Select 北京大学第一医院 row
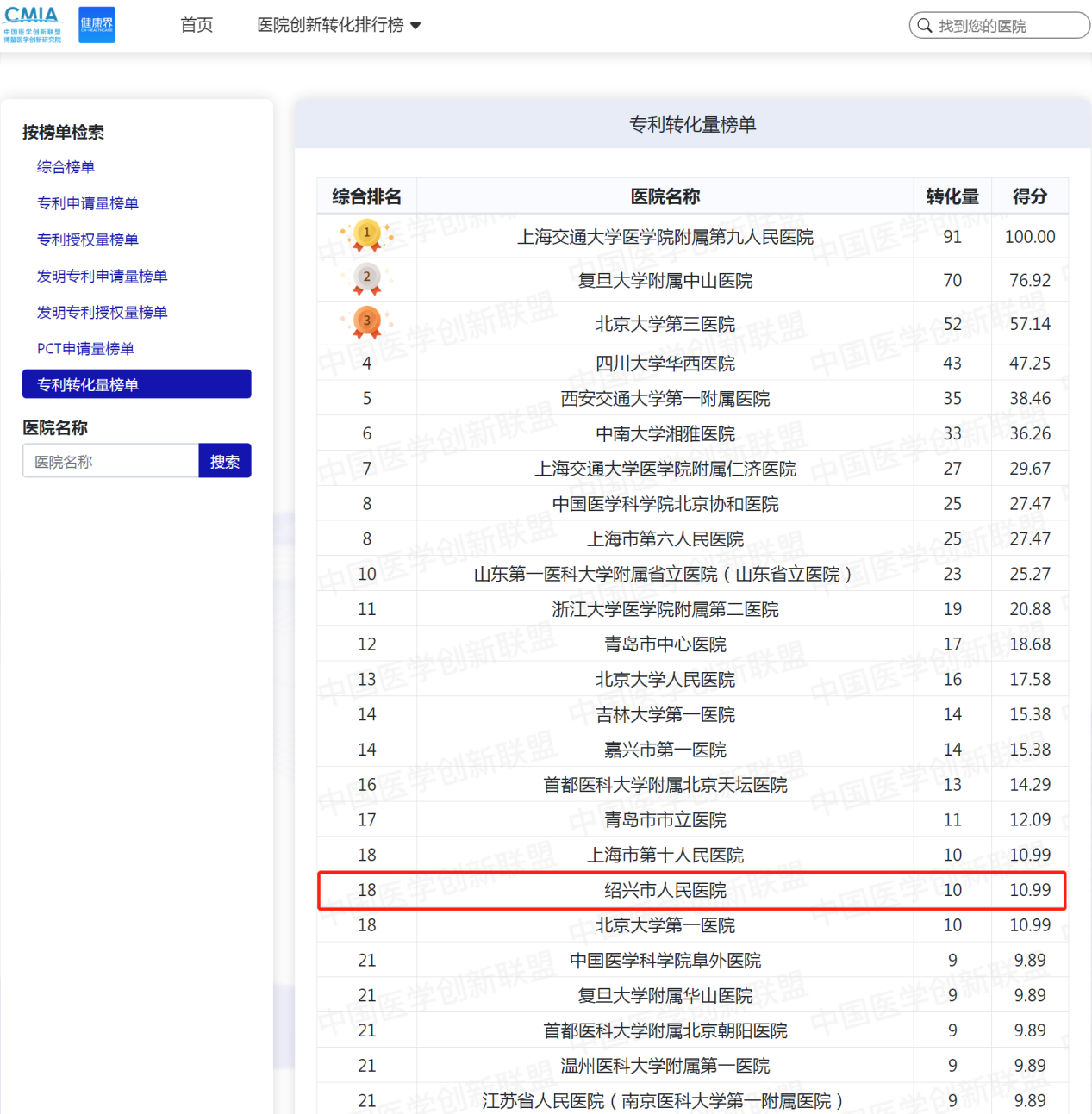Screen dimensions: 1092x1114 pyautogui.click(x=693, y=924)
